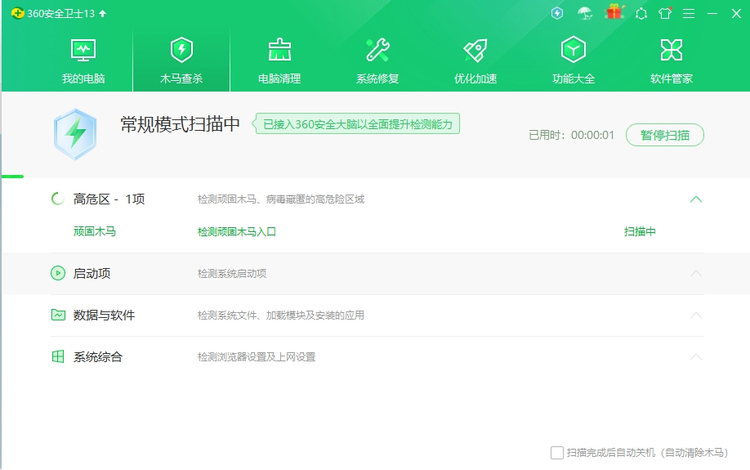Click 检测顽固木马入口 text
The height and width of the screenshot is (470, 750).
point(237,232)
